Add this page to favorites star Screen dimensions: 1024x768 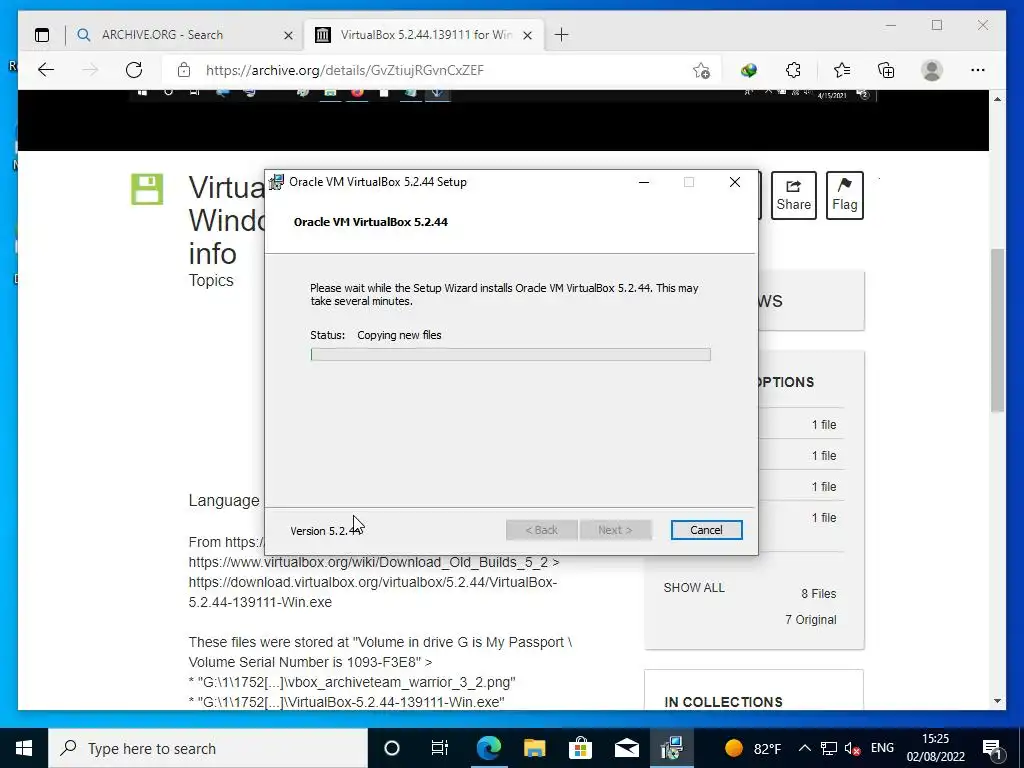coord(701,70)
